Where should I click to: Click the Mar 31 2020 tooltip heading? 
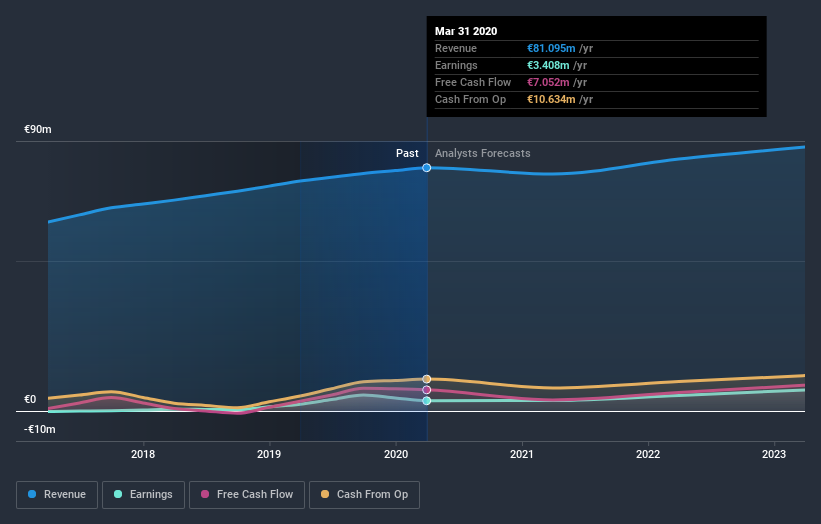pyautogui.click(x=466, y=31)
